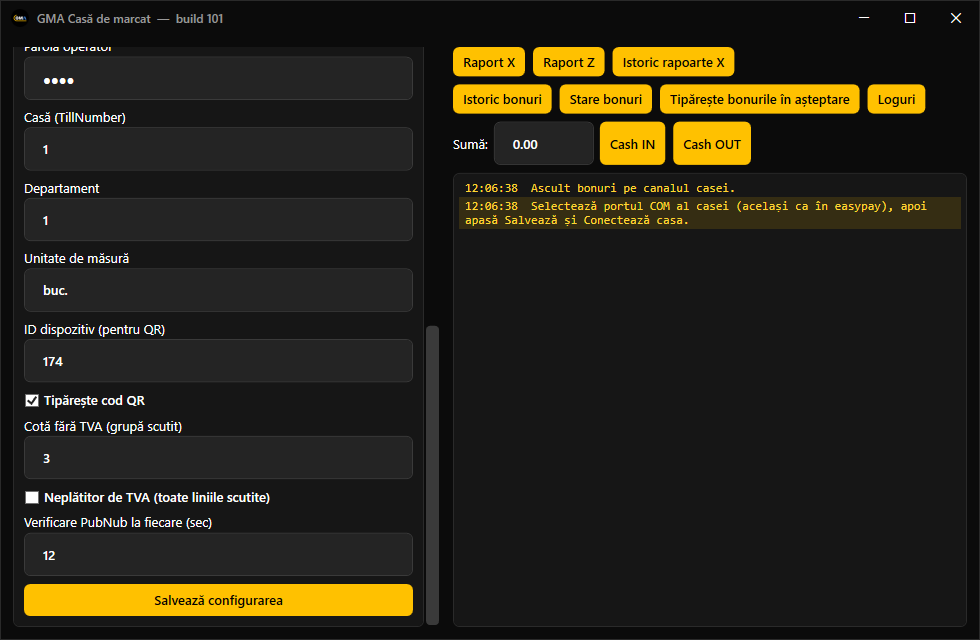
Task: Click the settings panel vertical scrollbar
Action: pyautogui.click(x=432, y=475)
